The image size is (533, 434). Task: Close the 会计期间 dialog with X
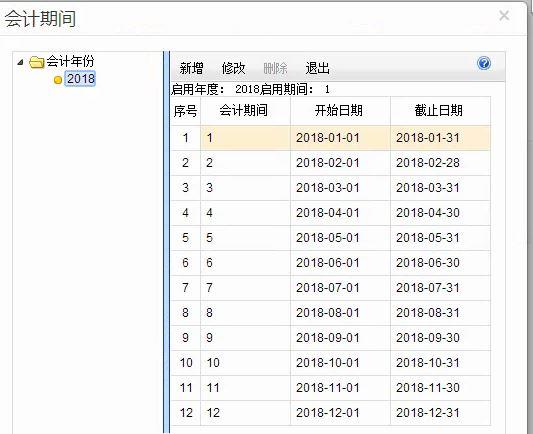[504, 16]
